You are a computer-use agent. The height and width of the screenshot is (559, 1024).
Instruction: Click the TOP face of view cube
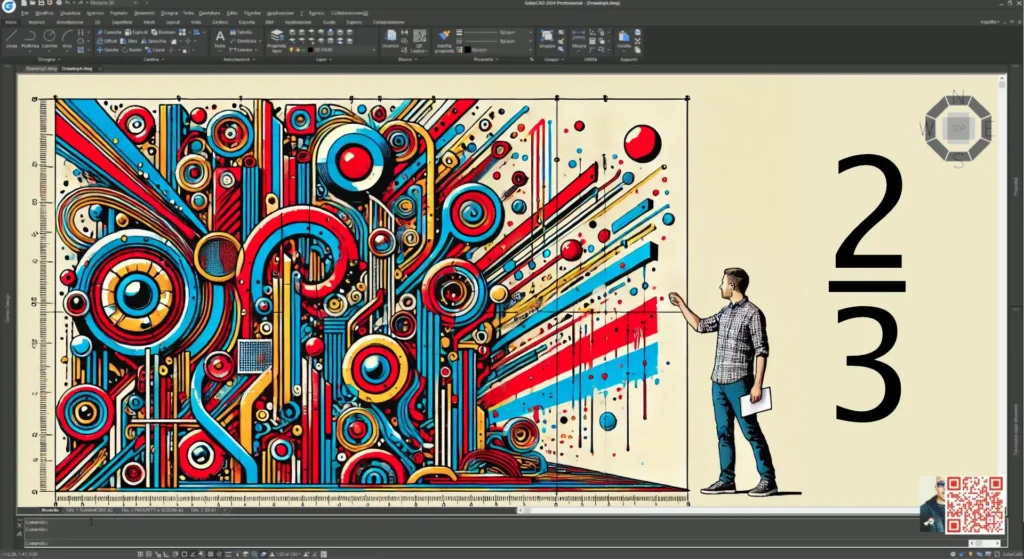coord(958,129)
